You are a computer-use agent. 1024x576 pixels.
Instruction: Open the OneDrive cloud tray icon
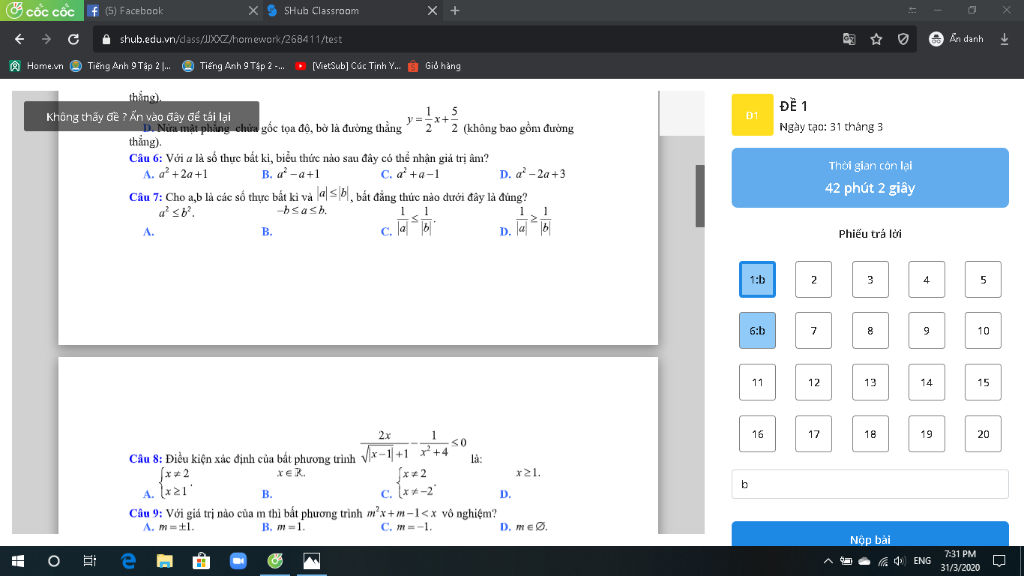(864, 561)
